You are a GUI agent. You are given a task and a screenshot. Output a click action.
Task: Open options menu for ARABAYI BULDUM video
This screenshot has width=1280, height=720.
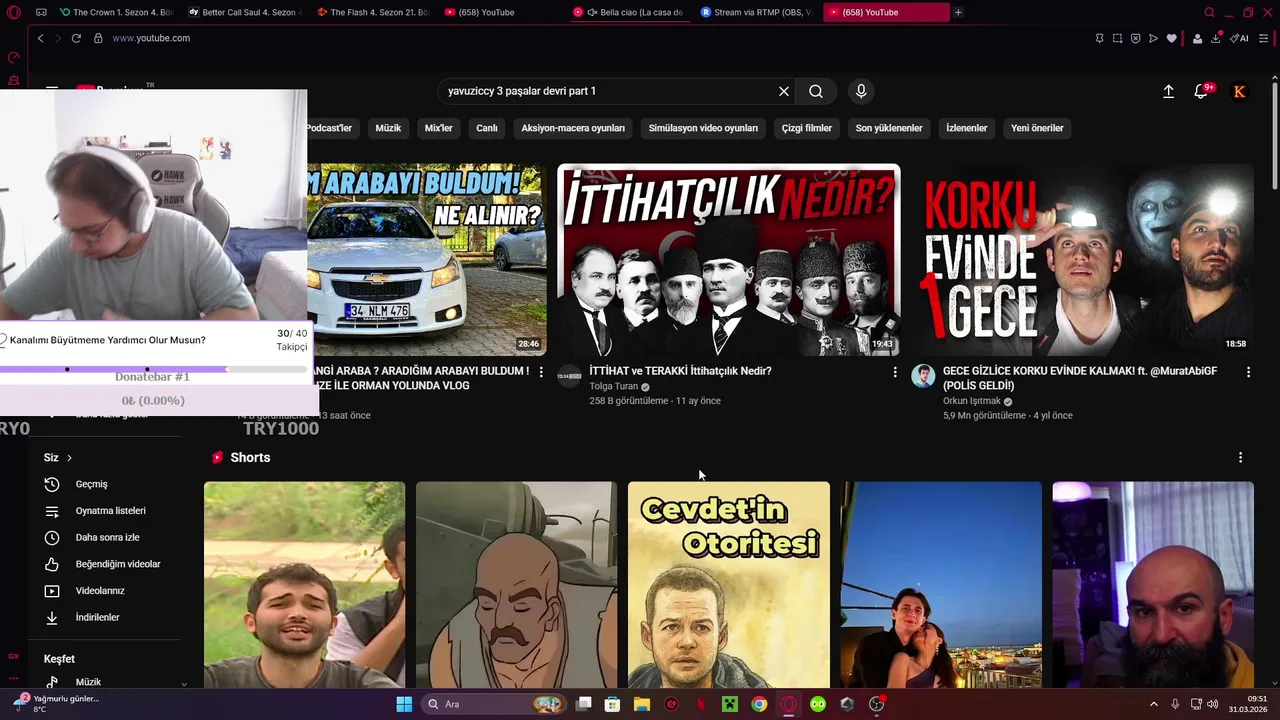(x=541, y=372)
